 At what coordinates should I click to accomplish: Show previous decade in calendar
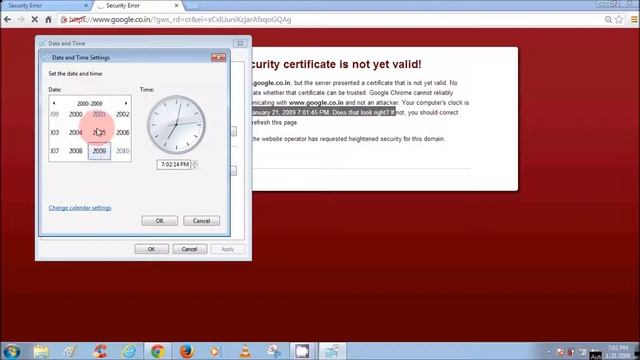click(x=54, y=103)
